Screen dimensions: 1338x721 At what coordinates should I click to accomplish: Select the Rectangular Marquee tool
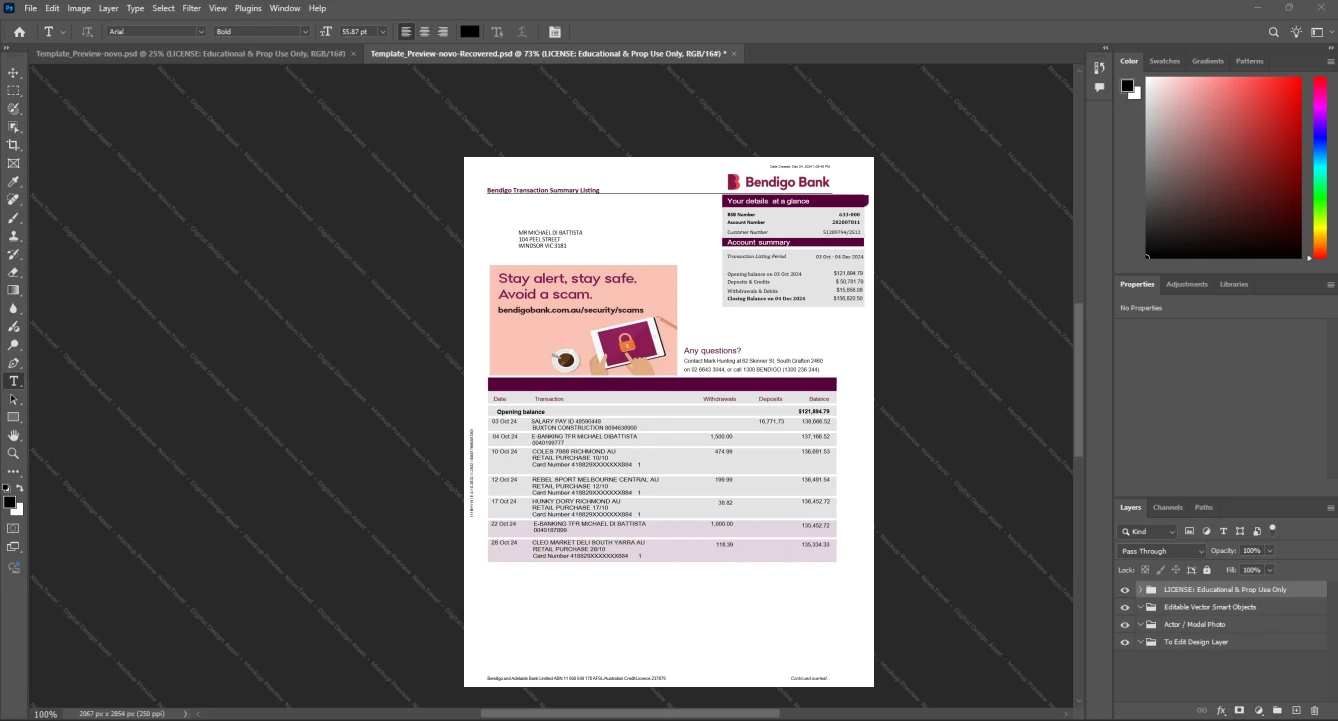pos(14,91)
